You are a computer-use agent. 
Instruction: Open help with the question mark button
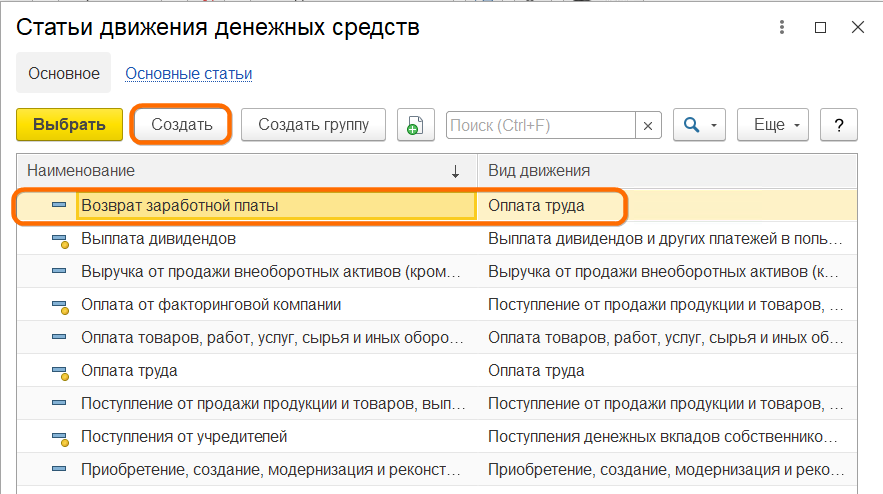click(x=839, y=124)
